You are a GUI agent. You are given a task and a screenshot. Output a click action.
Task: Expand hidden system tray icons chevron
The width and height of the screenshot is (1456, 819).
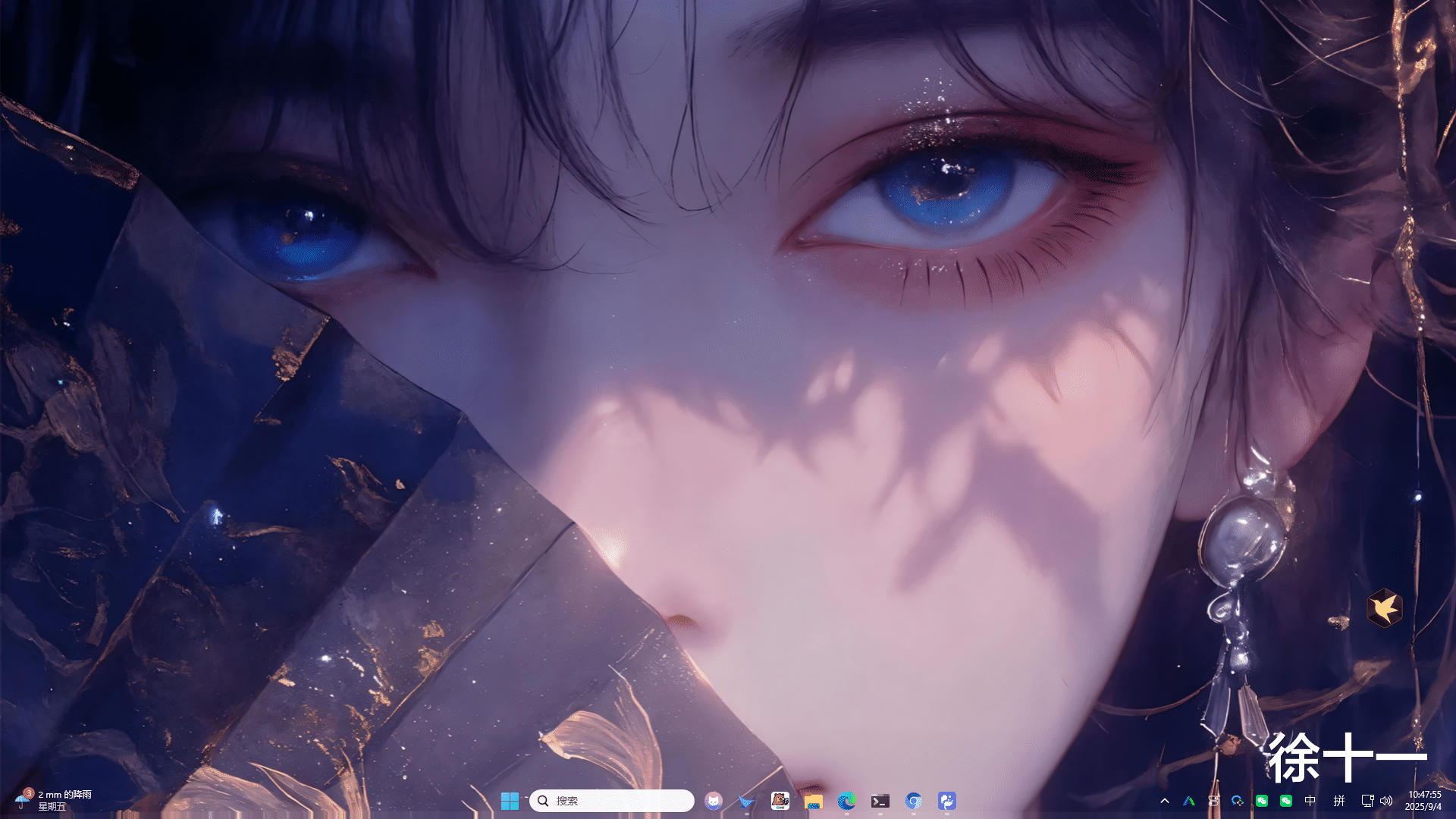[x=1165, y=801]
